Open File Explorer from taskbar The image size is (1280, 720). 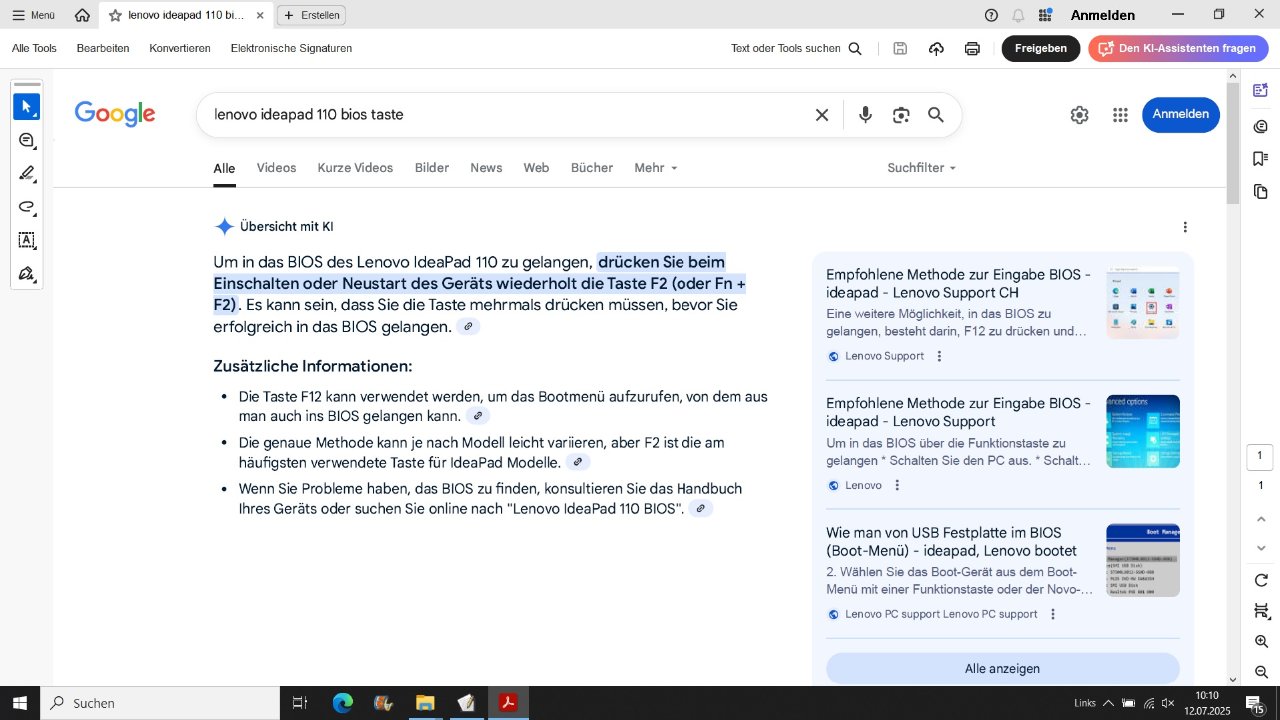tap(425, 703)
